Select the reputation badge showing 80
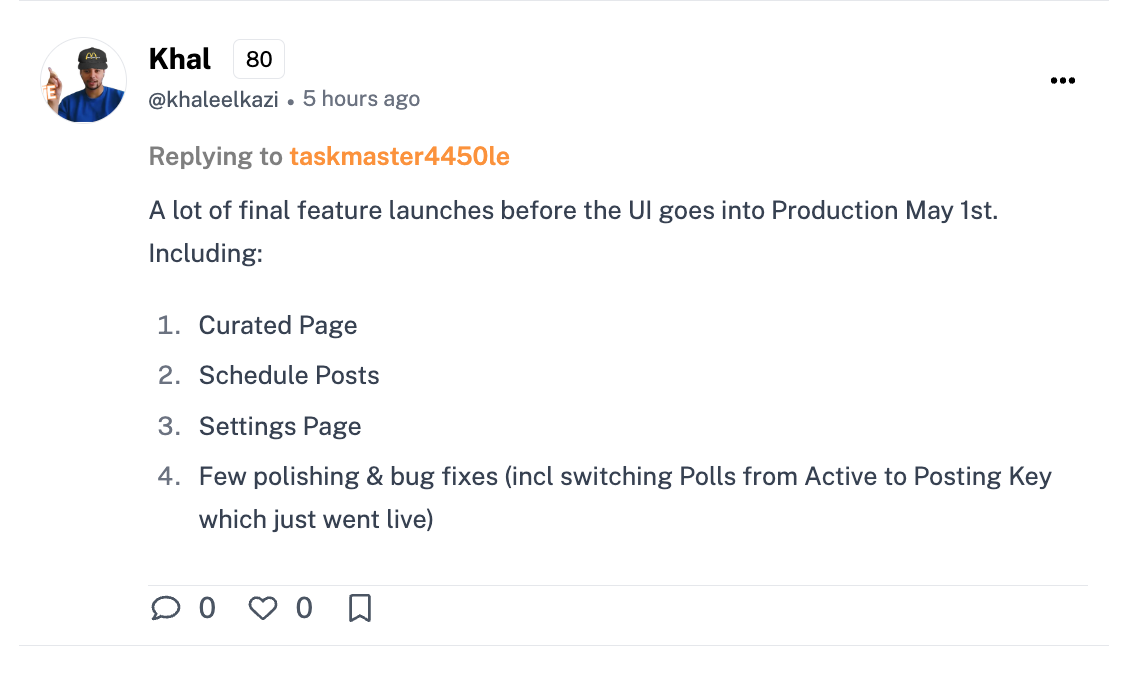The height and width of the screenshot is (690, 1132). tap(258, 59)
